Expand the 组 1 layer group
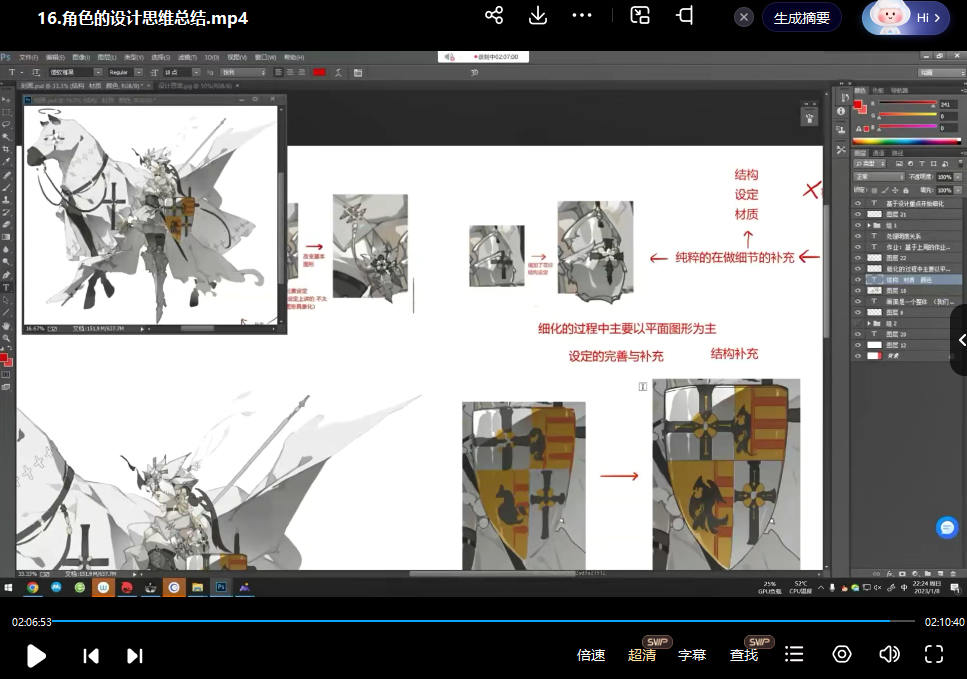The width and height of the screenshot is (967, 679). pyautogui.click(x=868, y=225)
